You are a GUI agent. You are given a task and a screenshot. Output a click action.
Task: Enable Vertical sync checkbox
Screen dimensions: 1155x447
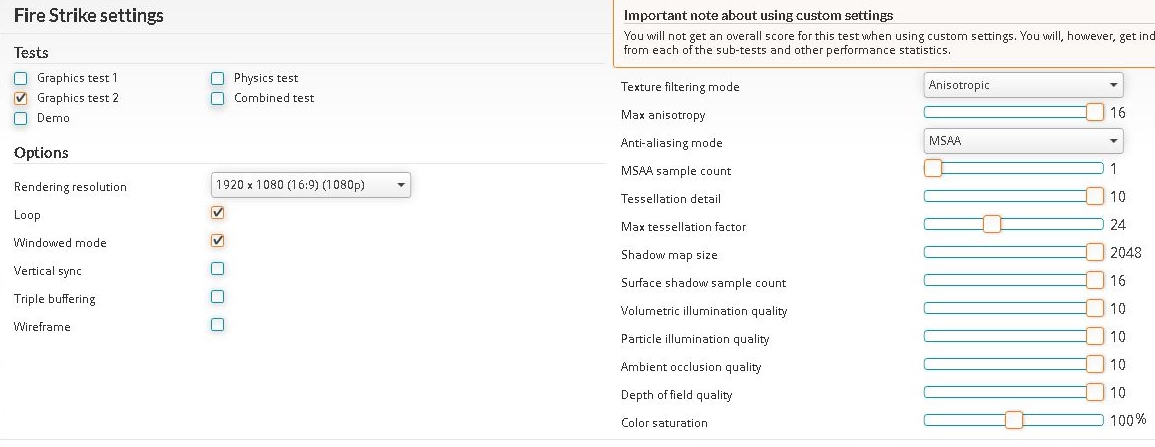[x=217, y=269]
